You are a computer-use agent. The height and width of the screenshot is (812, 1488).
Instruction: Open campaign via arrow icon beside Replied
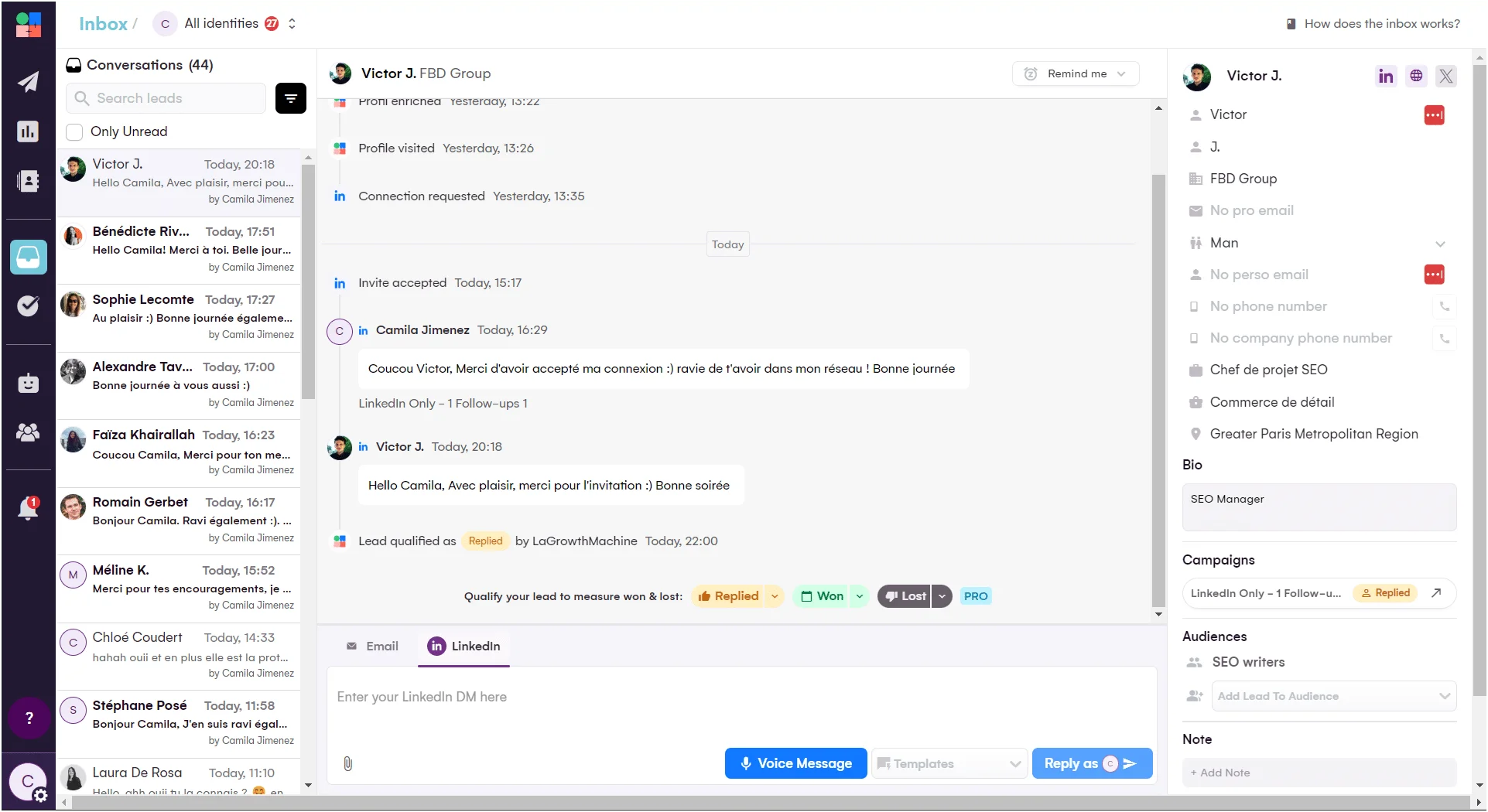[x=1436, y=593]
